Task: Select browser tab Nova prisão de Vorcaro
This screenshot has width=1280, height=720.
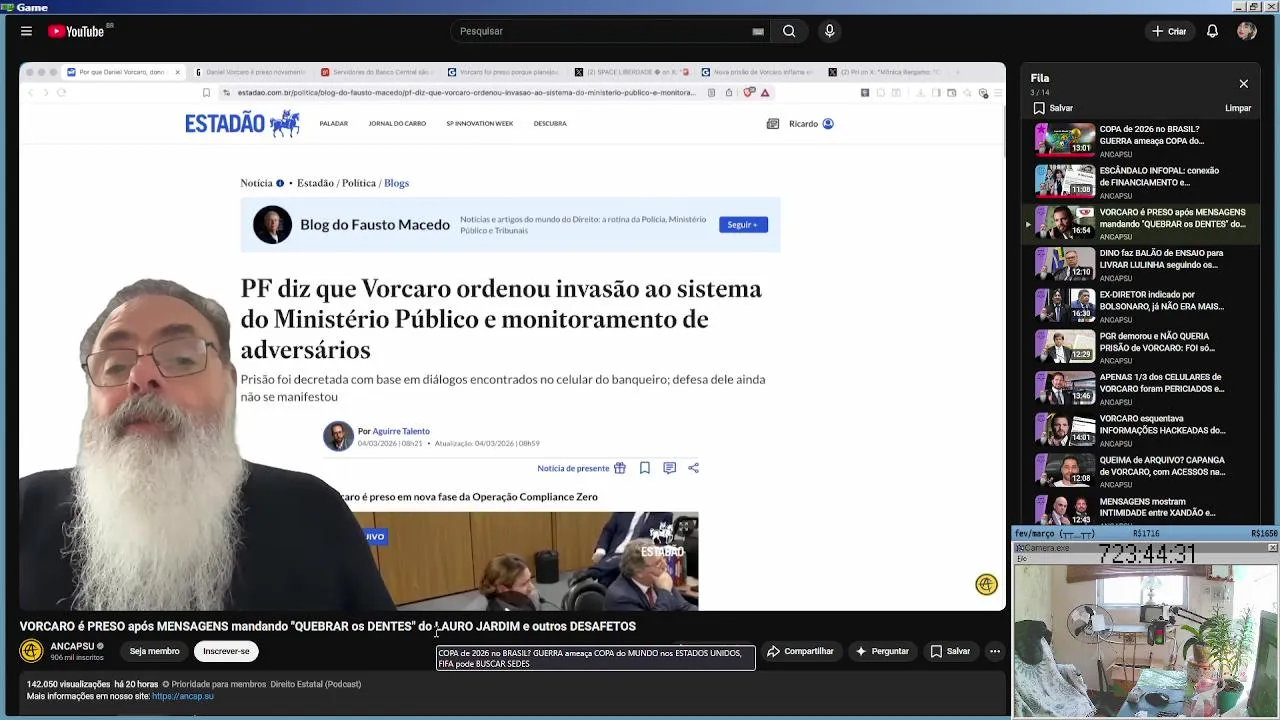Action: pyautogui.click(x=758, y=72)
